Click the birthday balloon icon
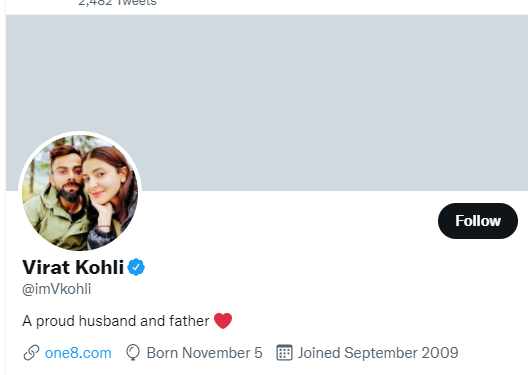Screen dimensions: 528x375 (x=133, y=353)
